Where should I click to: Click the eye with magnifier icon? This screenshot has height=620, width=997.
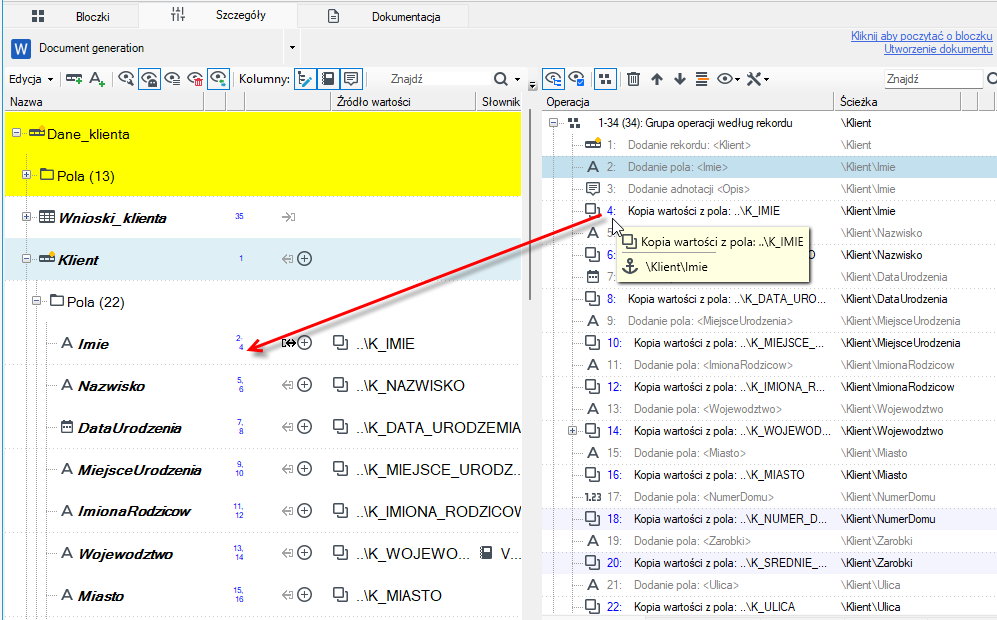(126, 79)
